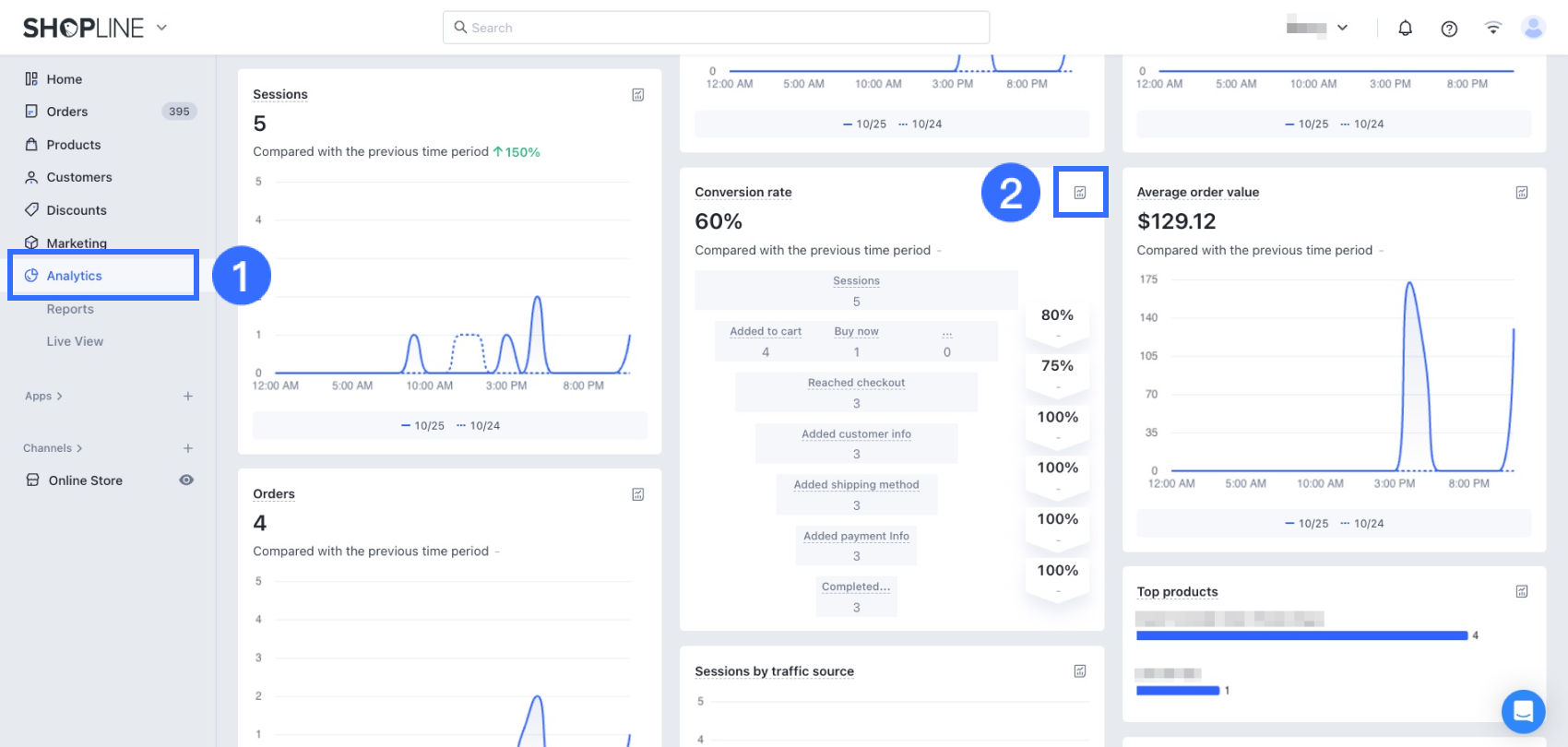
Task: Click the search magnifier icon
Action: (460, 28)
